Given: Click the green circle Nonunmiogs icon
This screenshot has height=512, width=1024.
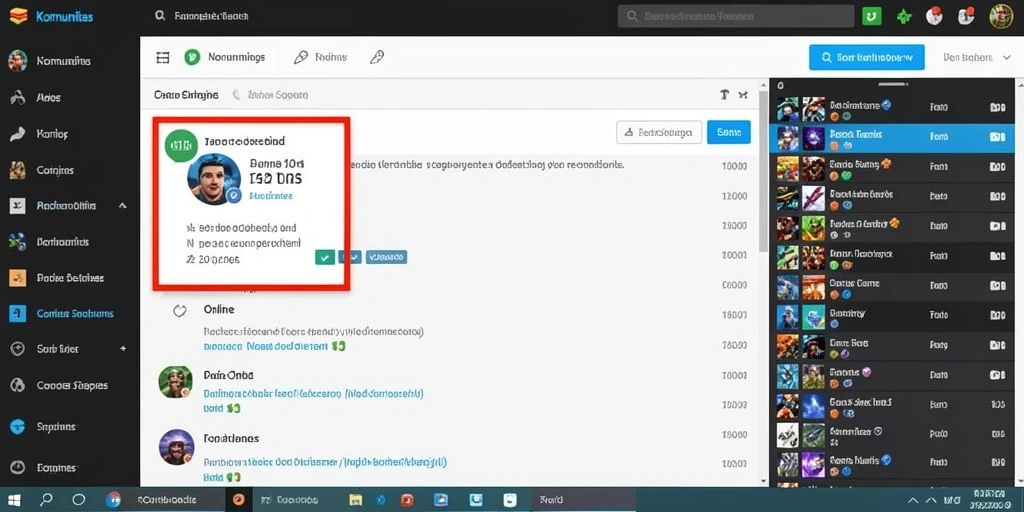Looking at the screenshot, I should [192, 57].
